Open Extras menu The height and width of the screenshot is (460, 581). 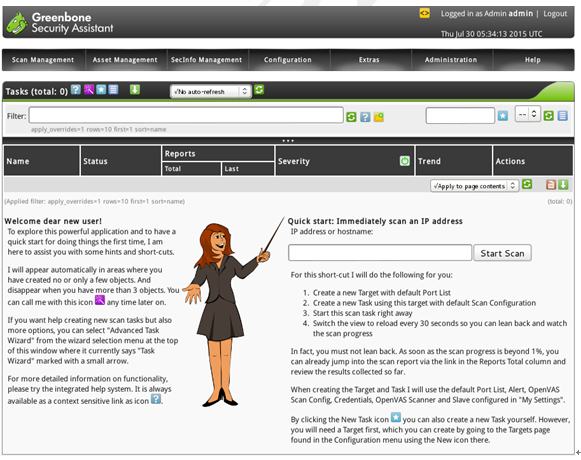[x=369, y=60]
